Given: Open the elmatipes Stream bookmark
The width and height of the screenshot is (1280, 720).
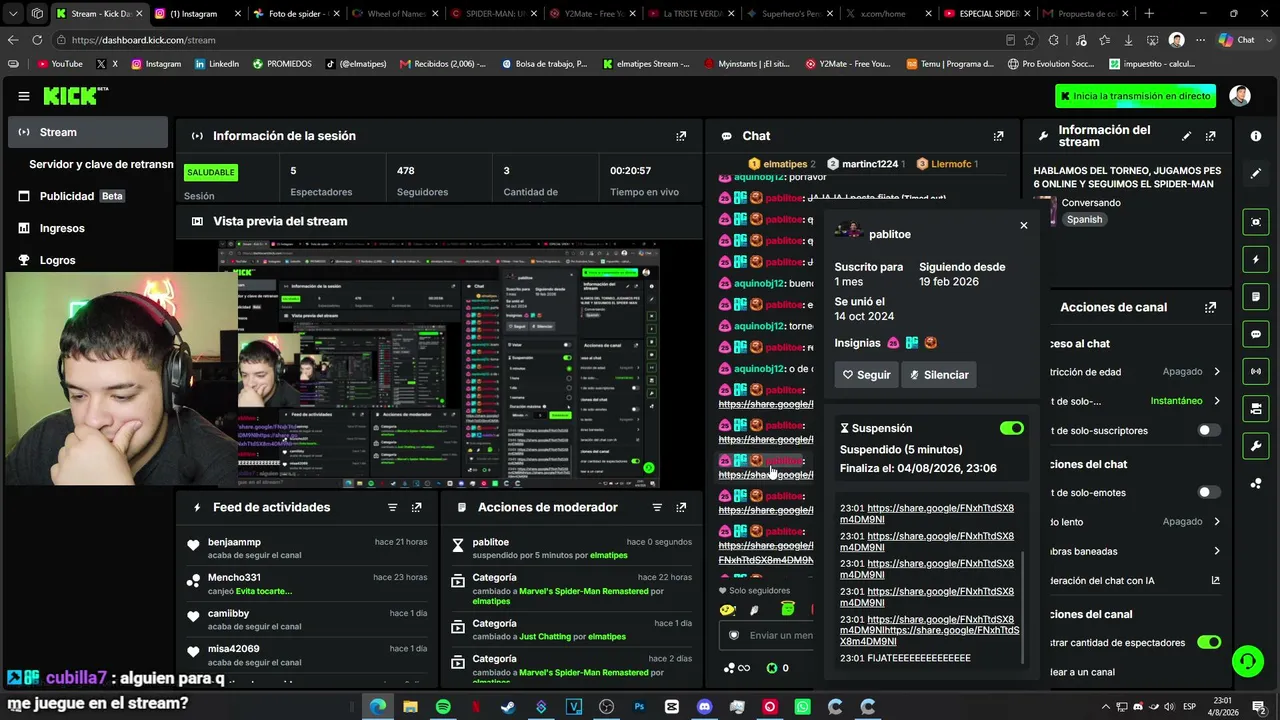Looking at the screenshot, I should [x=646, y=64].
